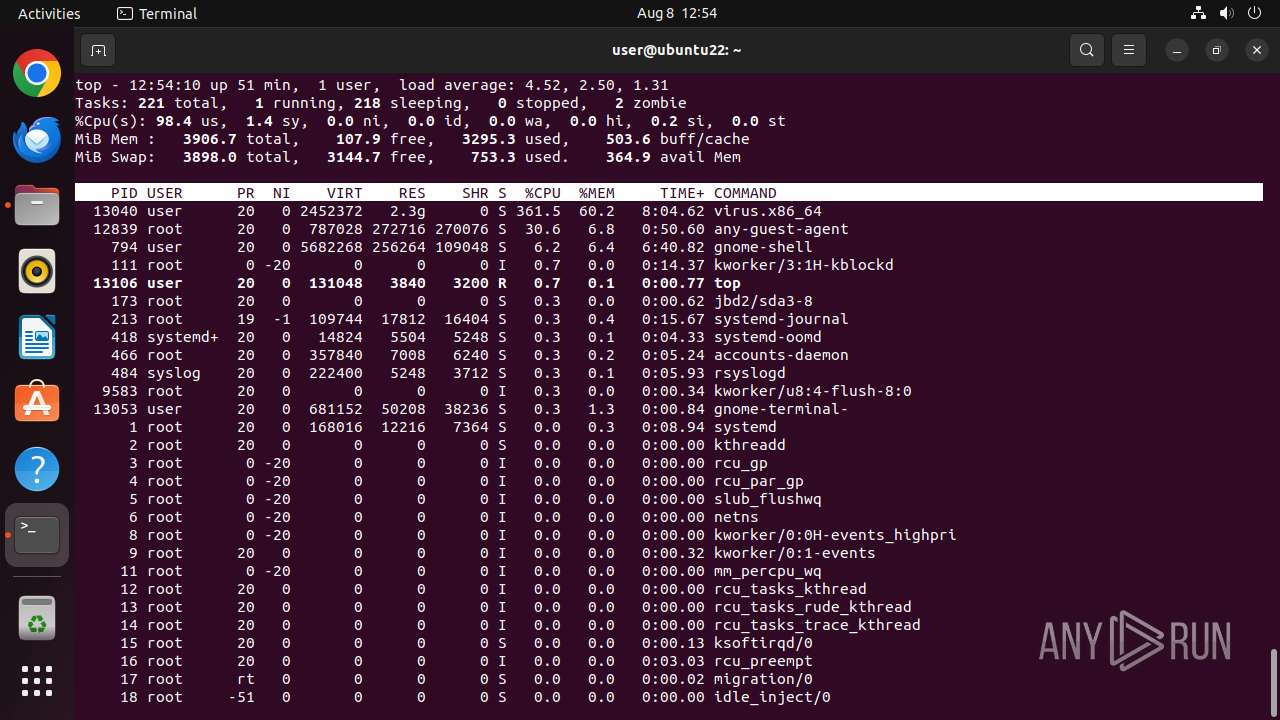Open new terminal tab button
Screen dimensions: 1280x720
[97, 50]
